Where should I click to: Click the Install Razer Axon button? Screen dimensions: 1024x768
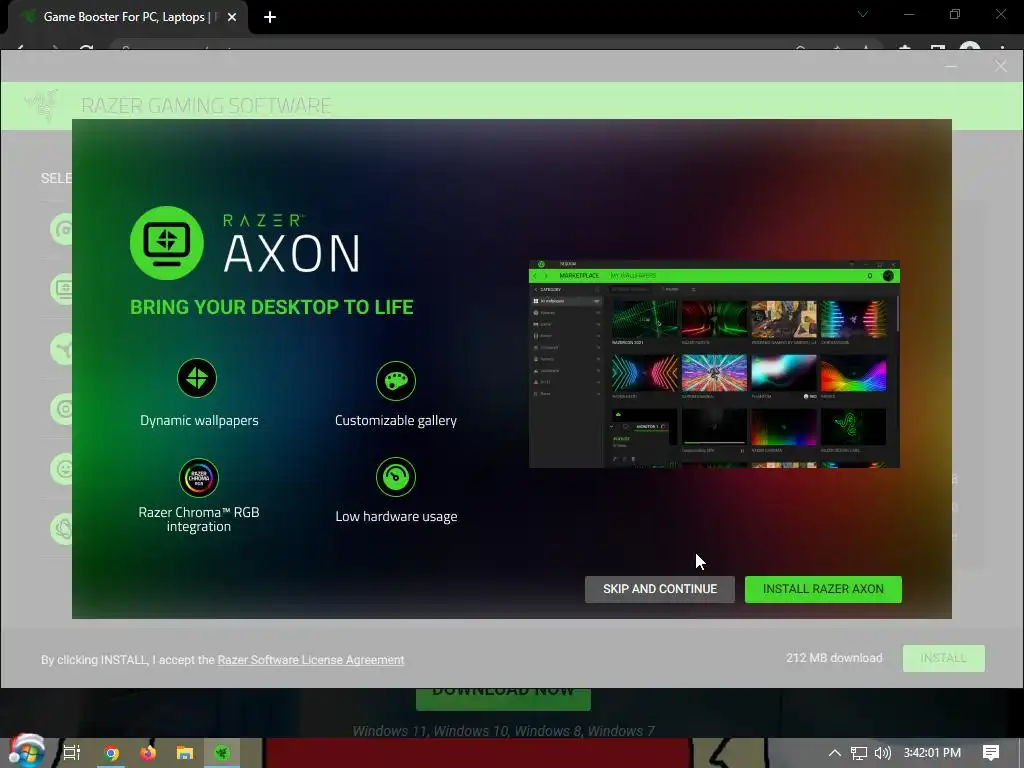tap(823, 589)
